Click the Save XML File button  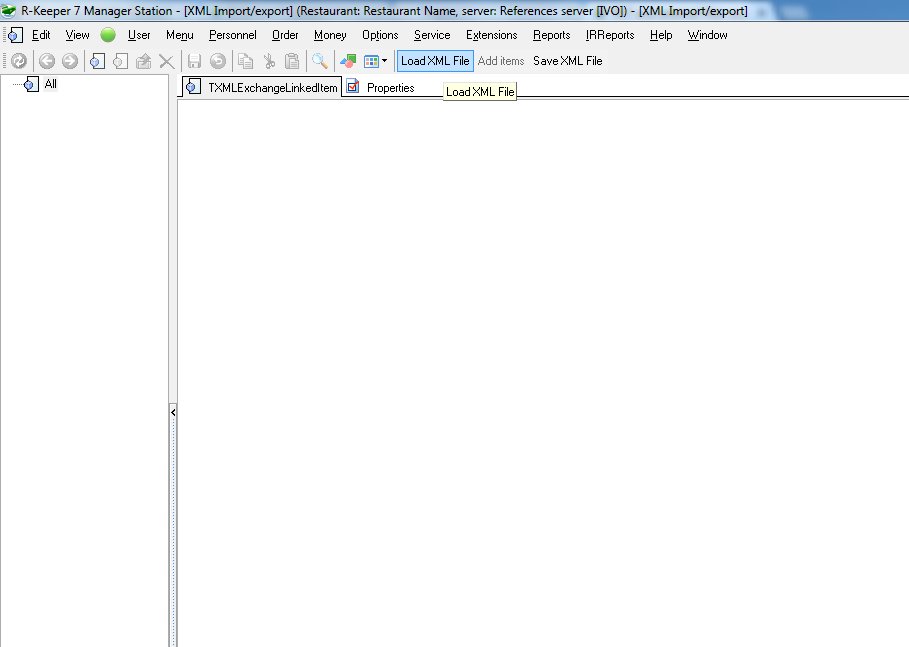pos(568,61)
